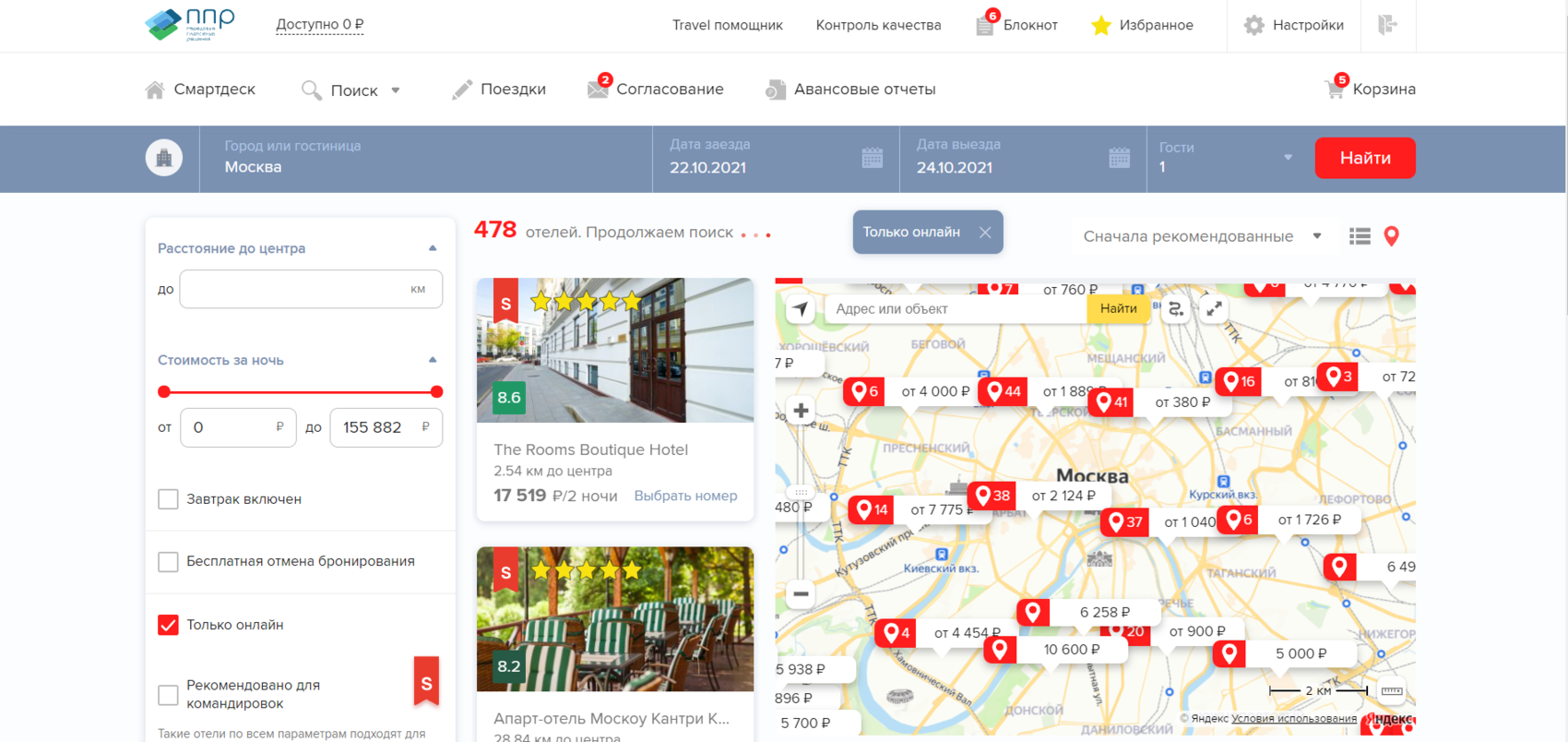The height and width of the screenshot is (742, 1568).
Task: Go to Авансовые отчеты section
Action: coord(850,90)
